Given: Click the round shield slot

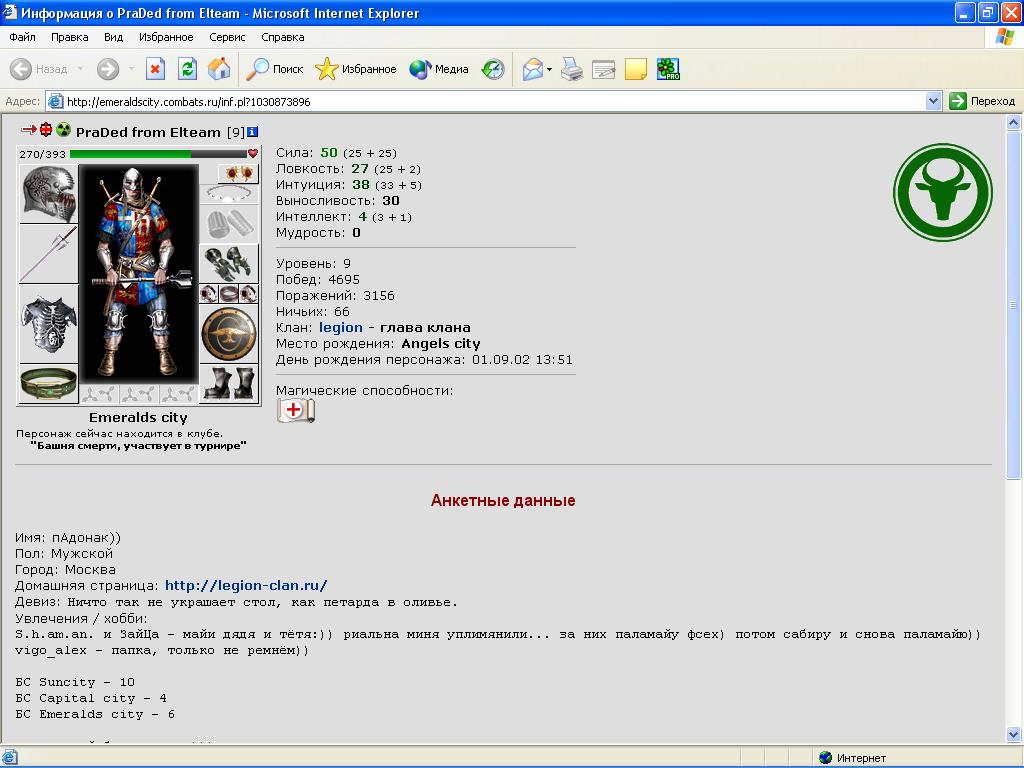Looking at the screenshot, I should point(229,334).
